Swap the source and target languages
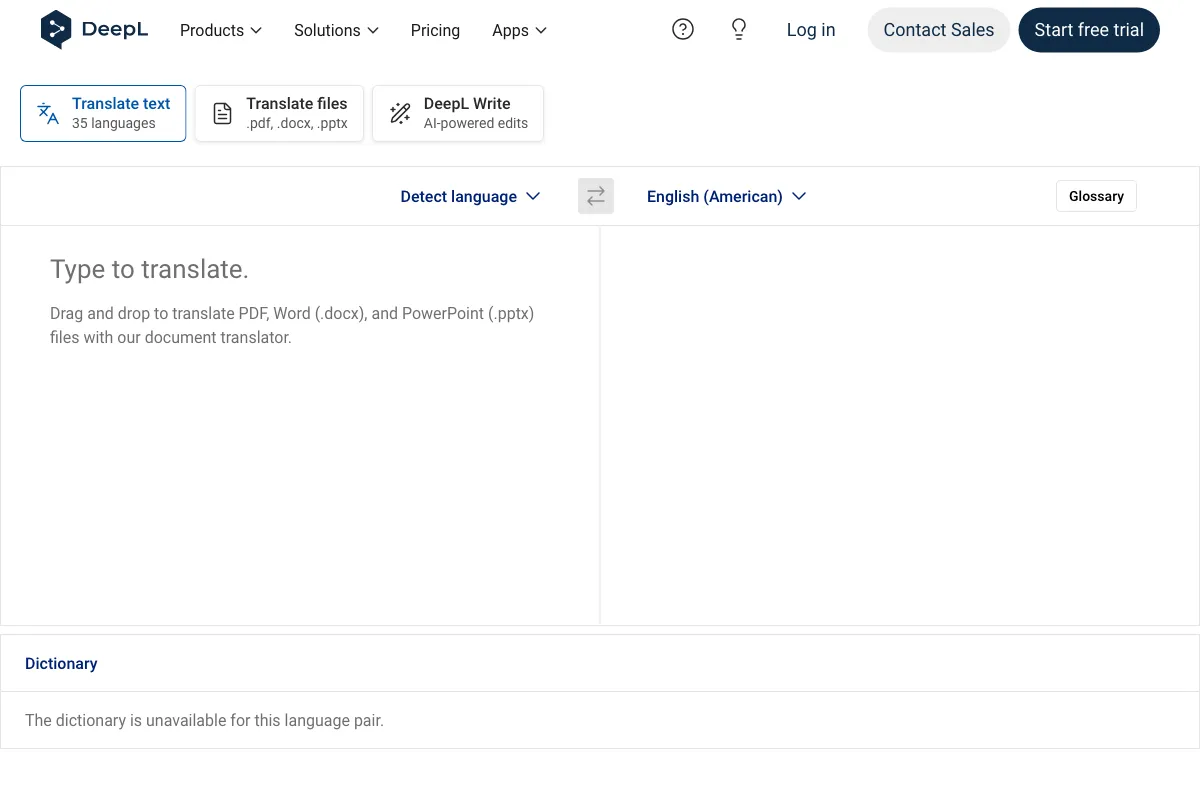The image size is (1200, 800). [x=595, y=196]
